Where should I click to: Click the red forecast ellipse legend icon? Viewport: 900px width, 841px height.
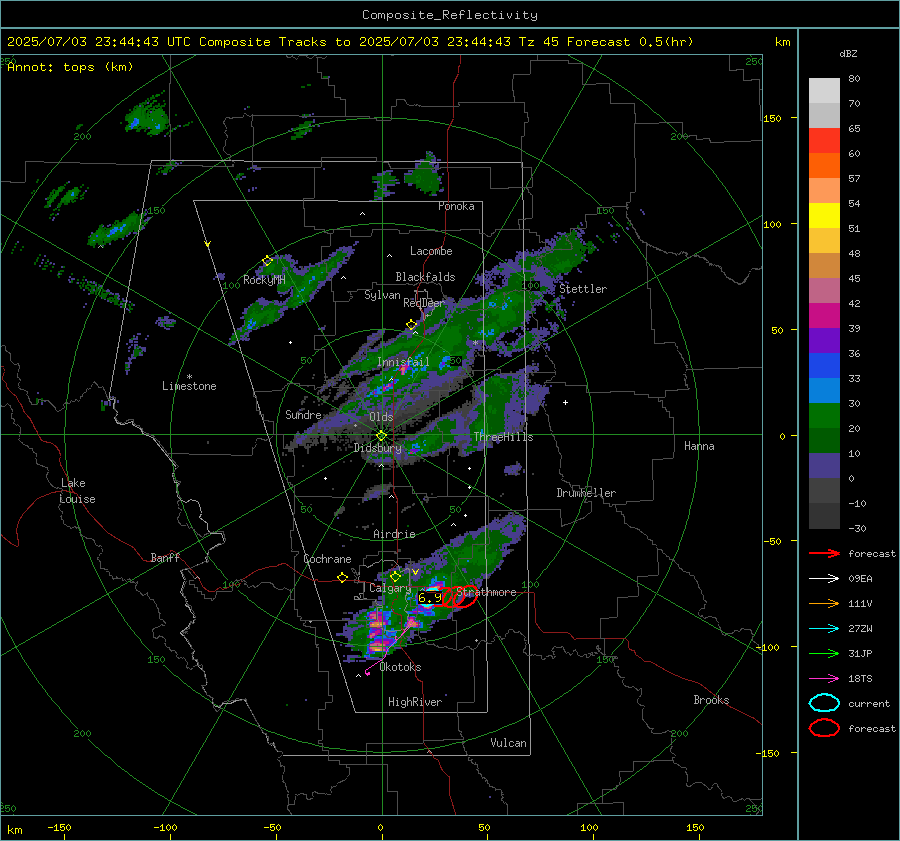point(824,728)
